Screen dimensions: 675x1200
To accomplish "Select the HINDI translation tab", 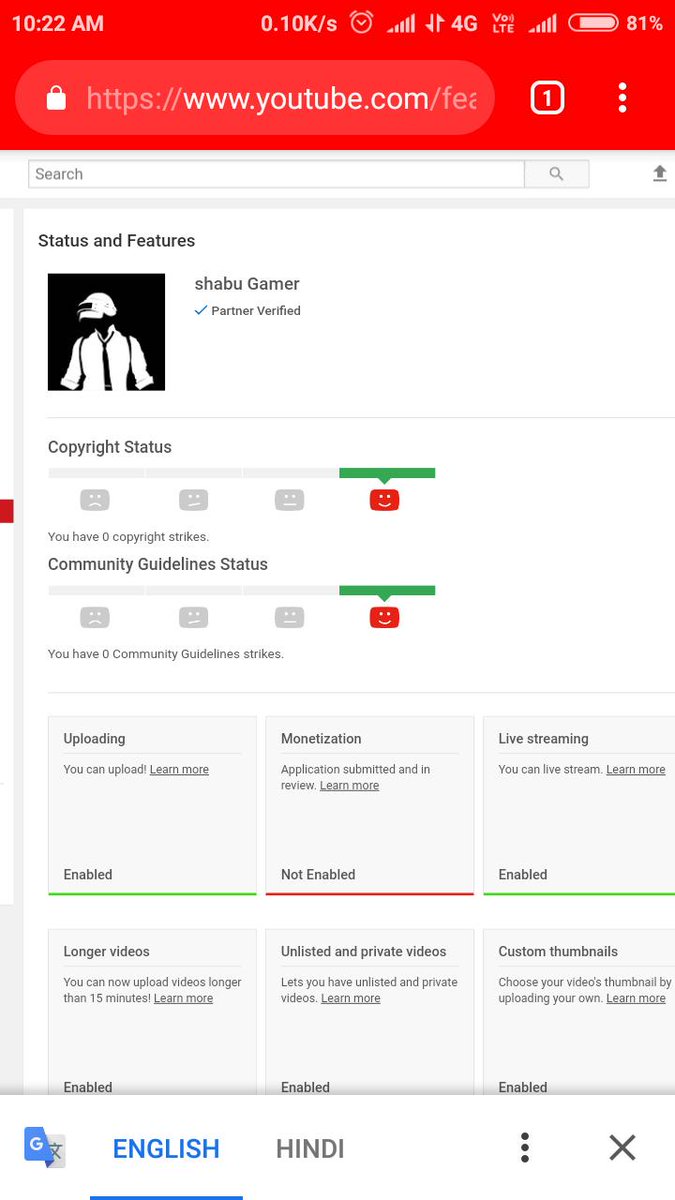I will (x=310, y=1149).
